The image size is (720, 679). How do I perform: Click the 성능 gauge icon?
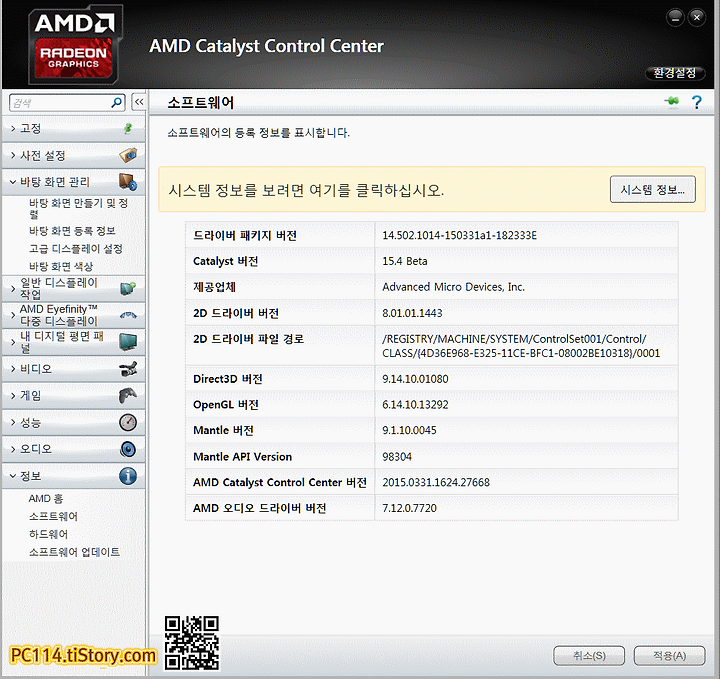click(x=128, y=422)
